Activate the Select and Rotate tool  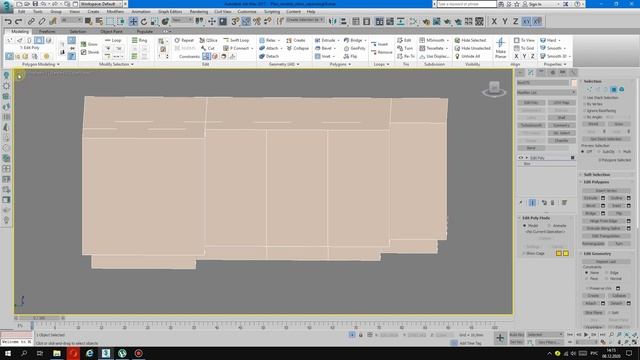coord(144,21)
